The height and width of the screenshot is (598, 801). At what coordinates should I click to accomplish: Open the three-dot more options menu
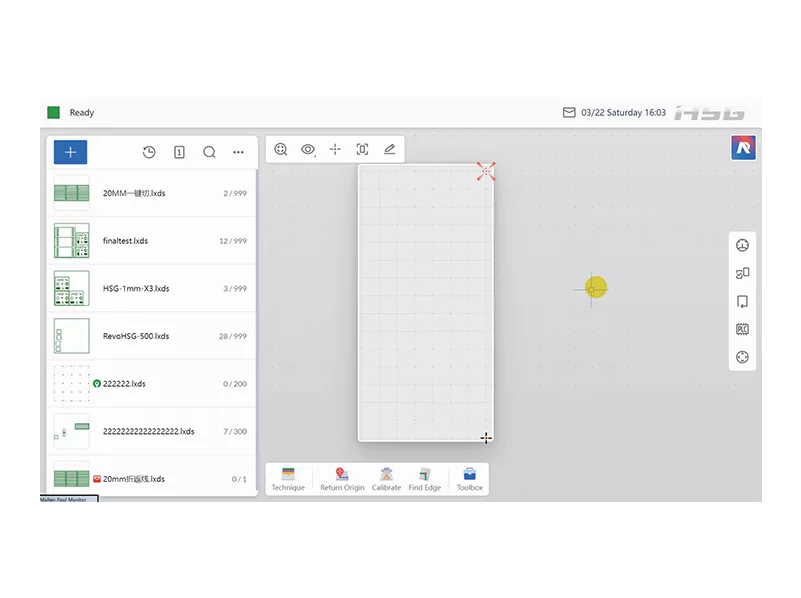coord(238,152)
